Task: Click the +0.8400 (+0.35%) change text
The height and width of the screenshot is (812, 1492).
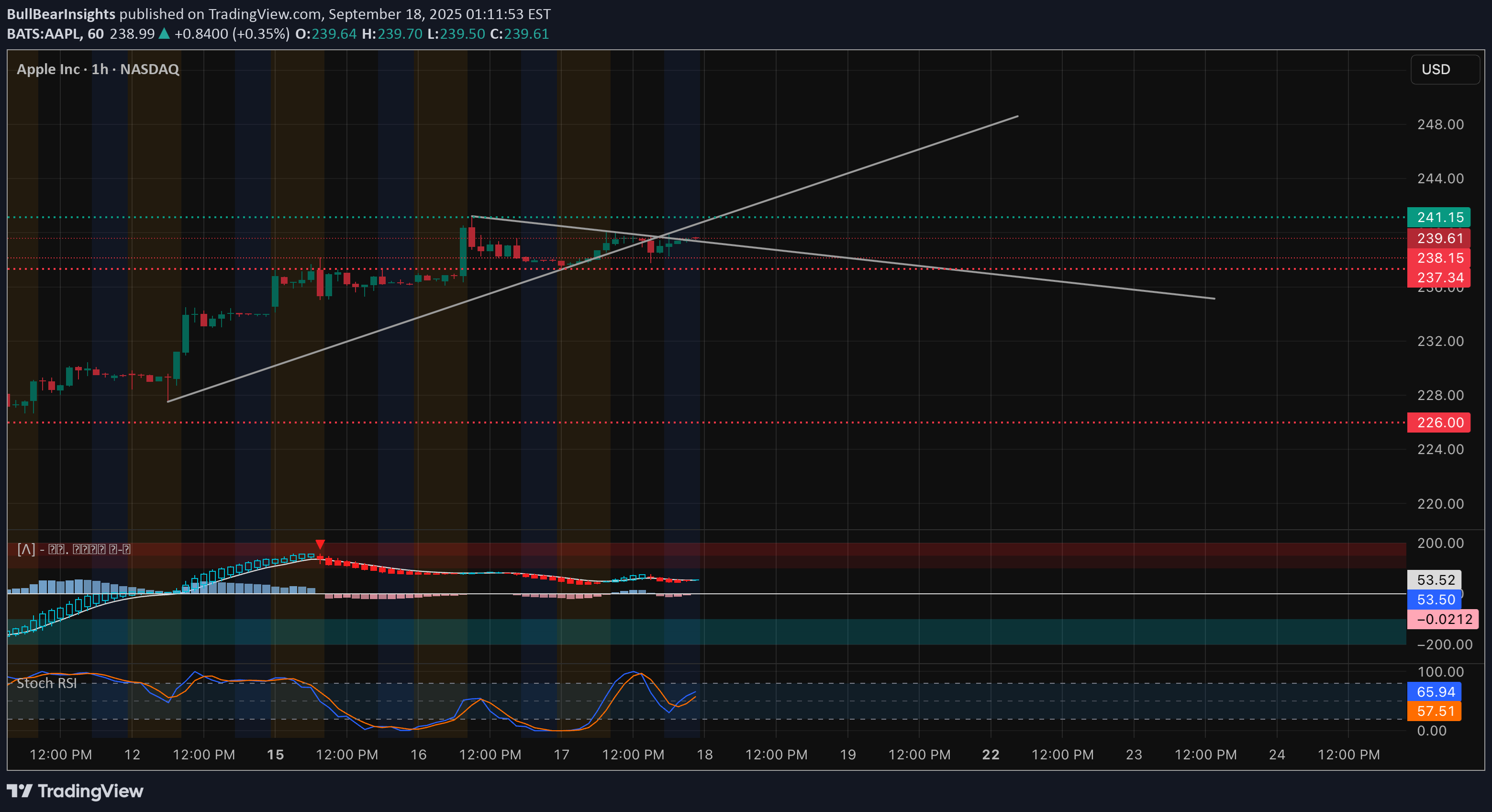Action: click(x=232, y=33)
